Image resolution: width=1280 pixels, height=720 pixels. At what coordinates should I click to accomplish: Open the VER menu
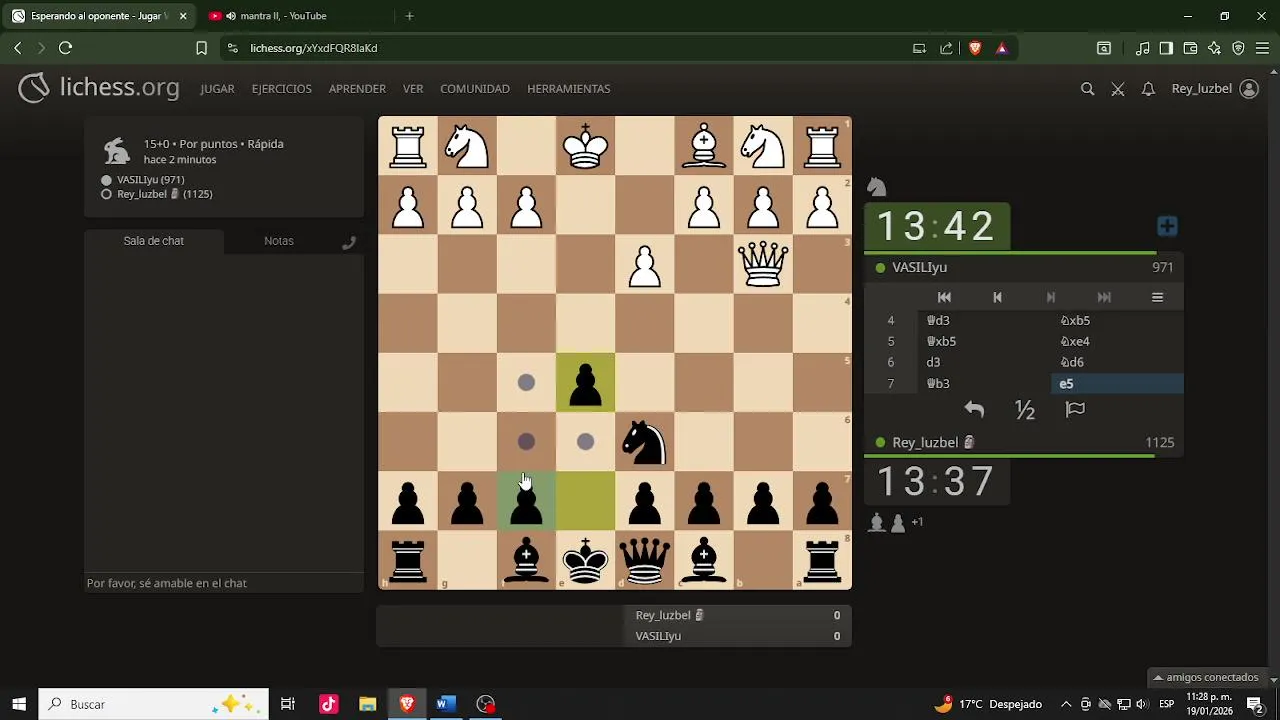pyautogui.click(x=413, y=89)
